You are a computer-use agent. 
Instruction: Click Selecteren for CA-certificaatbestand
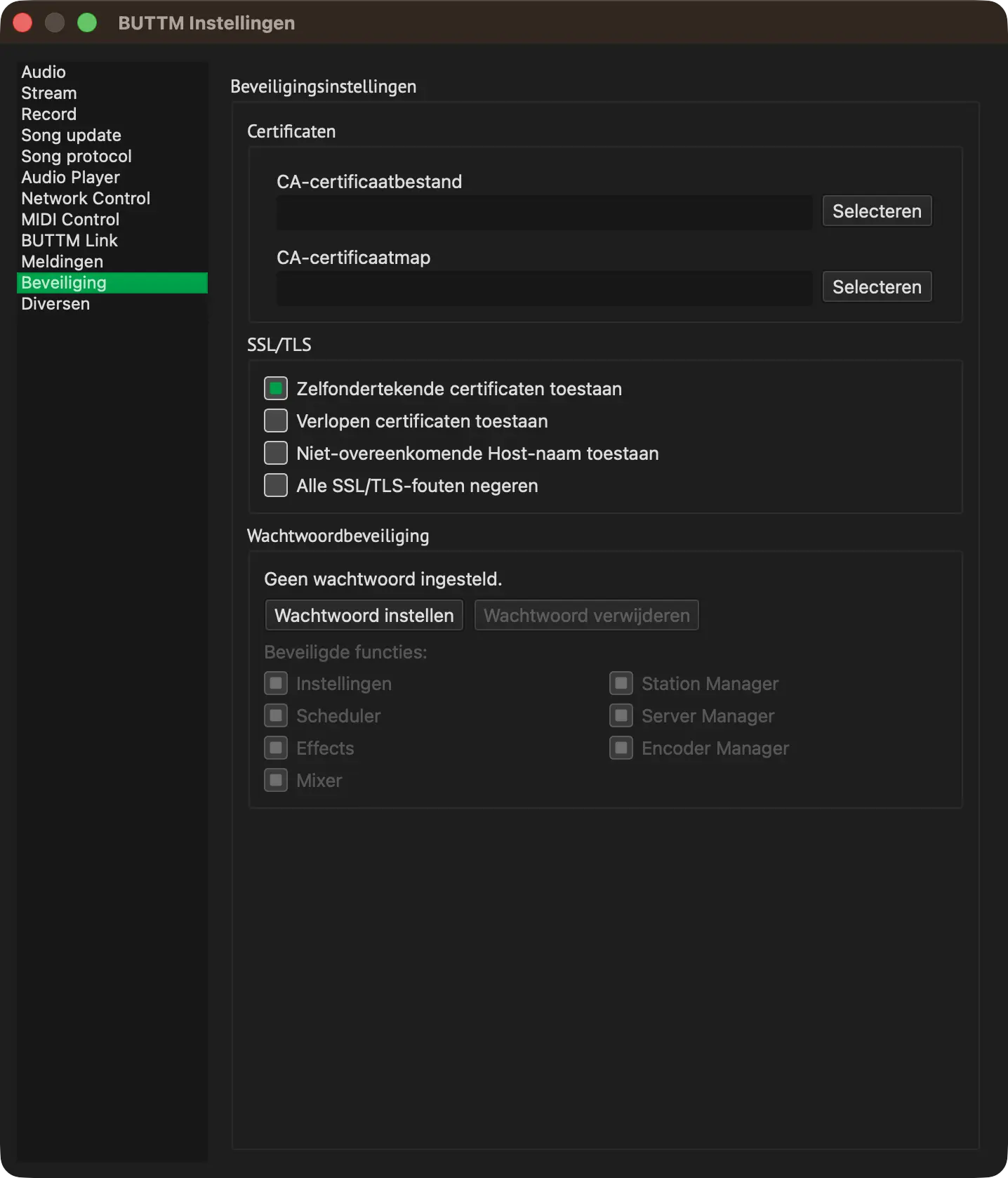tap(877, 211)
